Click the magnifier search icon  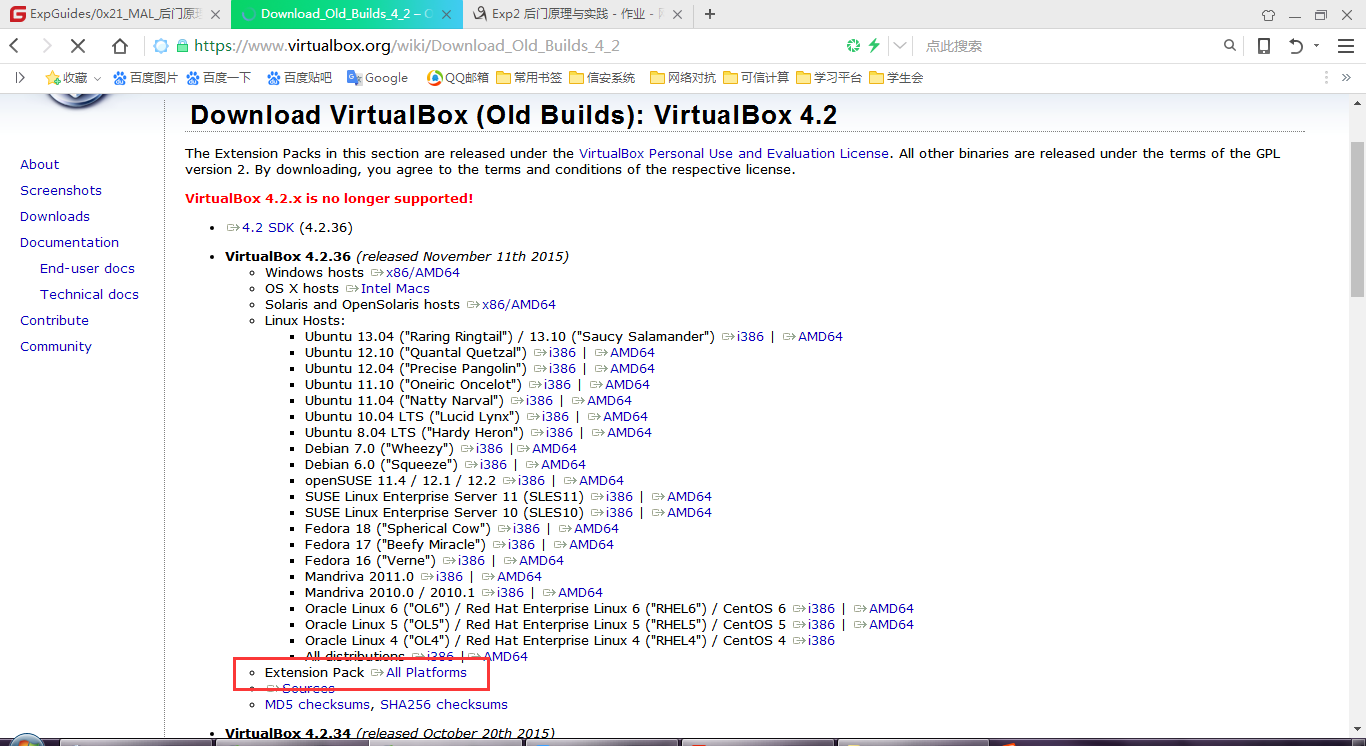pos(1231,46)
